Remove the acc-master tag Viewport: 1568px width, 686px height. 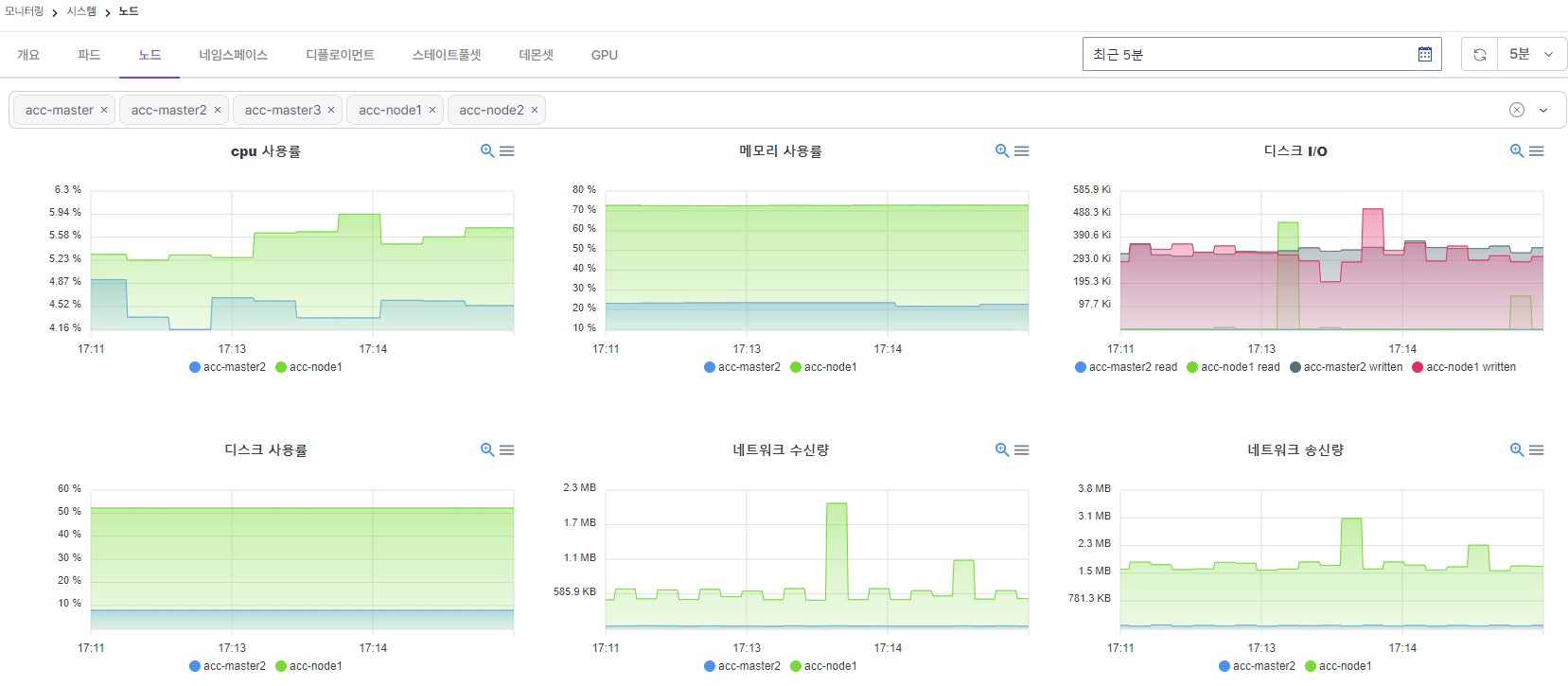[x=104, y=110]
